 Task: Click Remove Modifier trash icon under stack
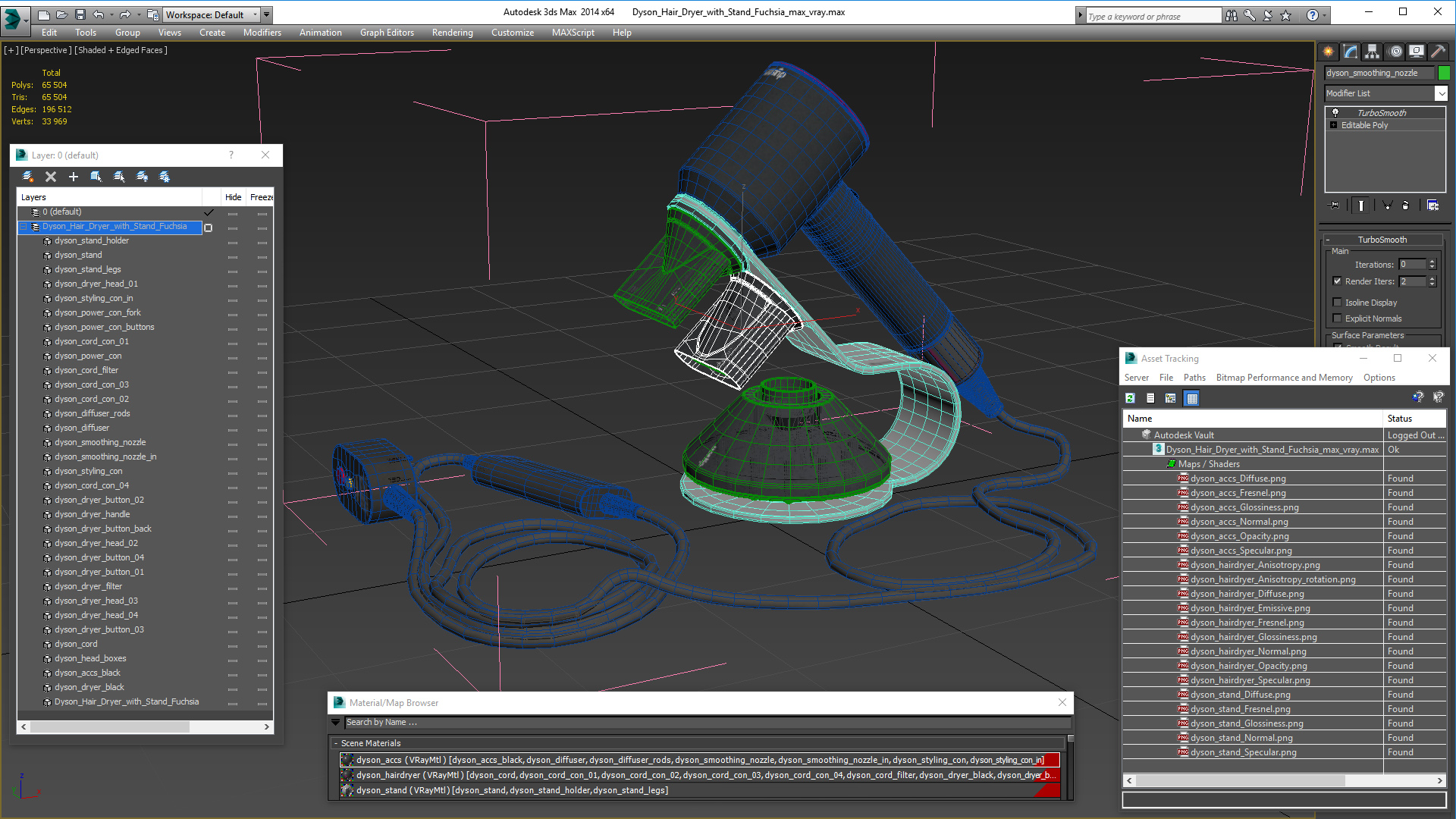[x=1406, y=205]
